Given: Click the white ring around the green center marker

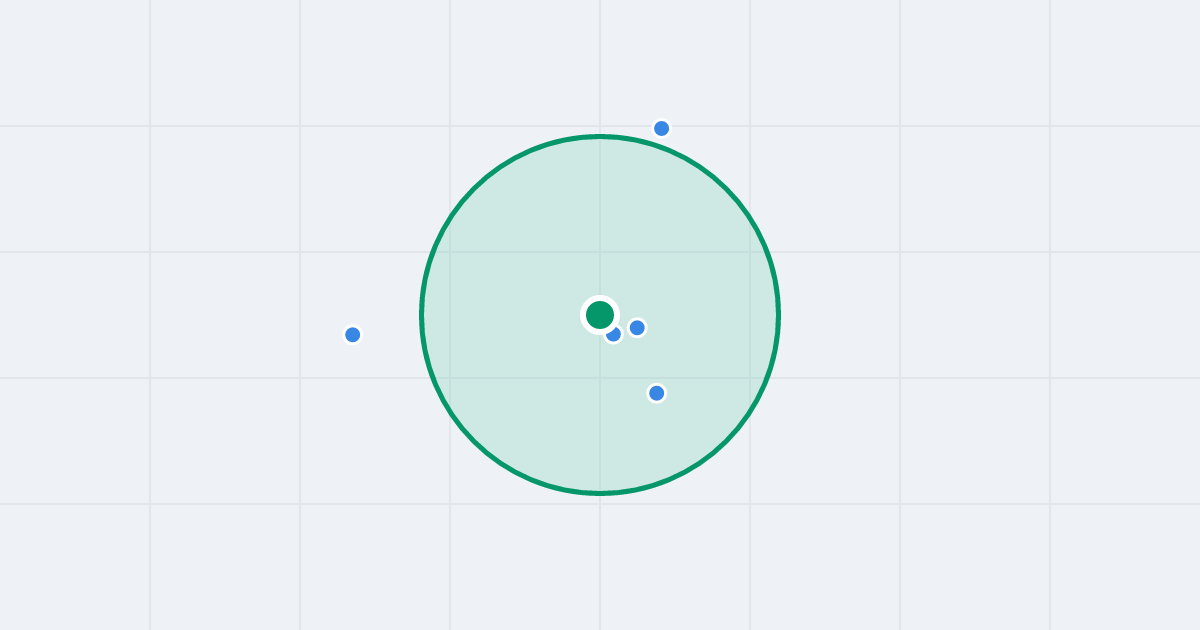Looking at the screenshot, I should pos(600,298).
